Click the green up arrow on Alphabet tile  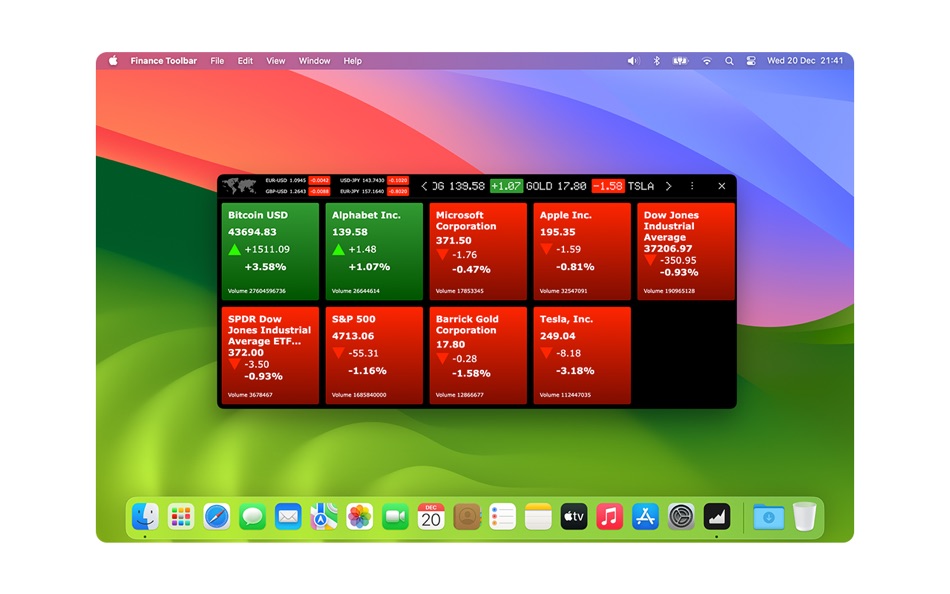coord(338,249)
